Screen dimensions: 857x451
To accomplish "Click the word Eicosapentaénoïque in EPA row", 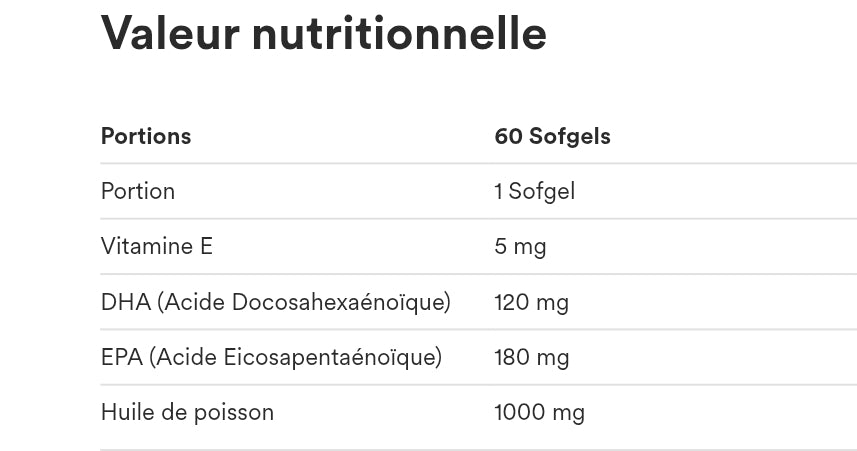I will tap(332, 358).
